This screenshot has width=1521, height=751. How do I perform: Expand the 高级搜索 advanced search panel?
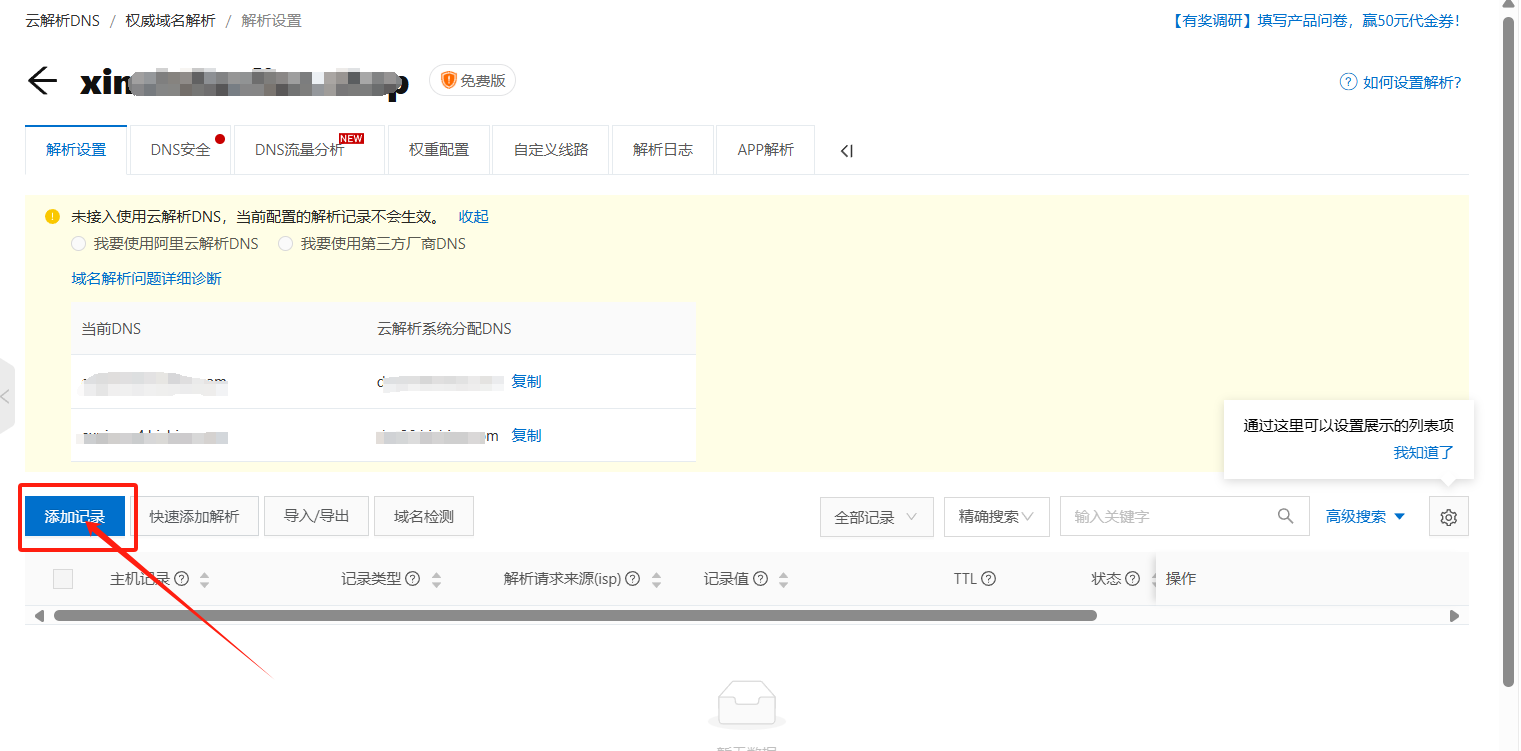pos(1365,517)
